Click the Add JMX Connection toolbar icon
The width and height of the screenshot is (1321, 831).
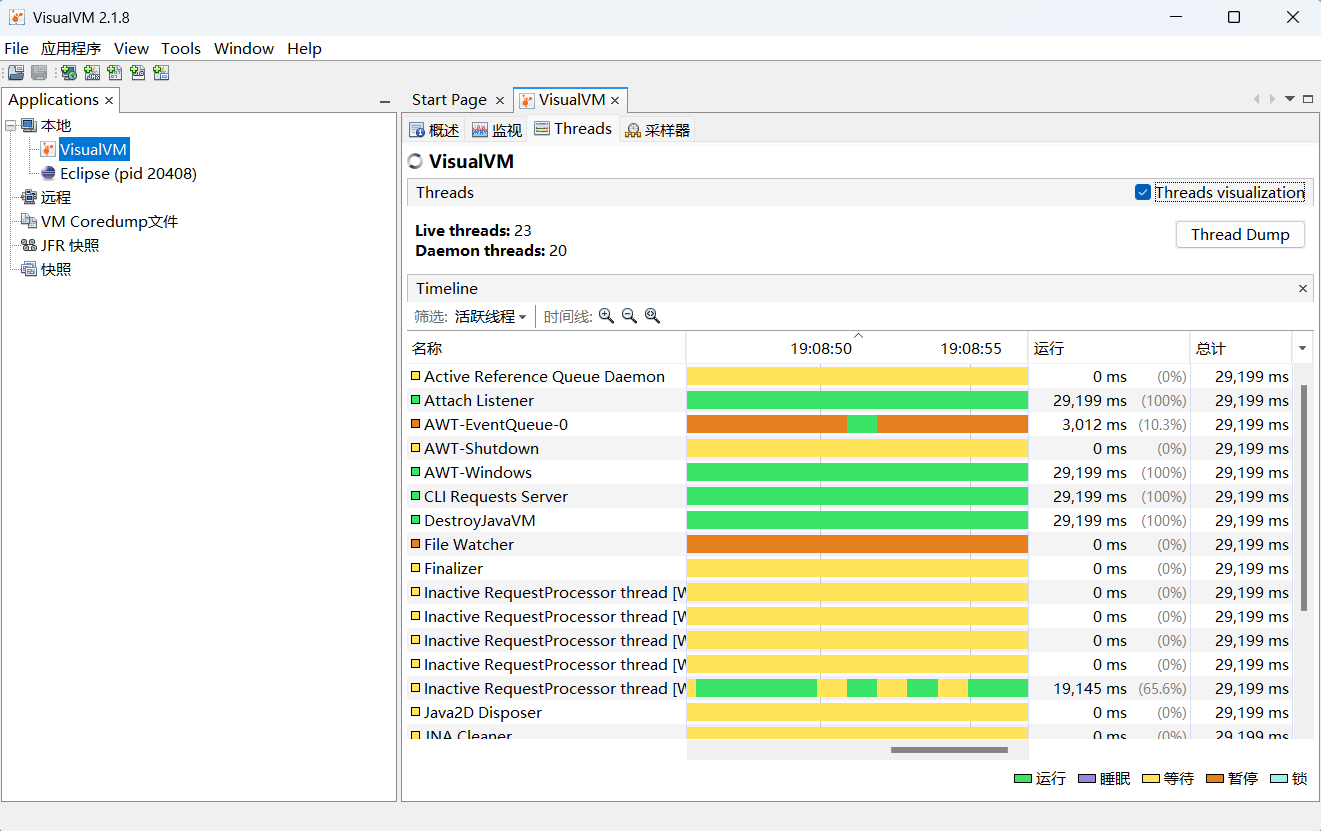click(x=91, y=72)
